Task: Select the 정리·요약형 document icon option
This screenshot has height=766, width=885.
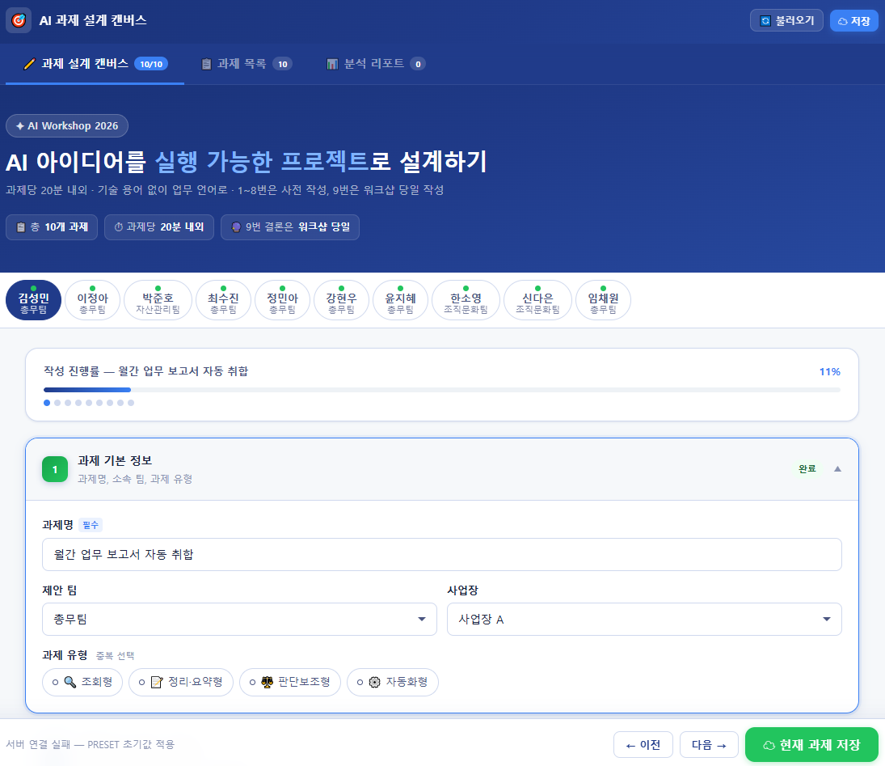Action: pos(181,682)
